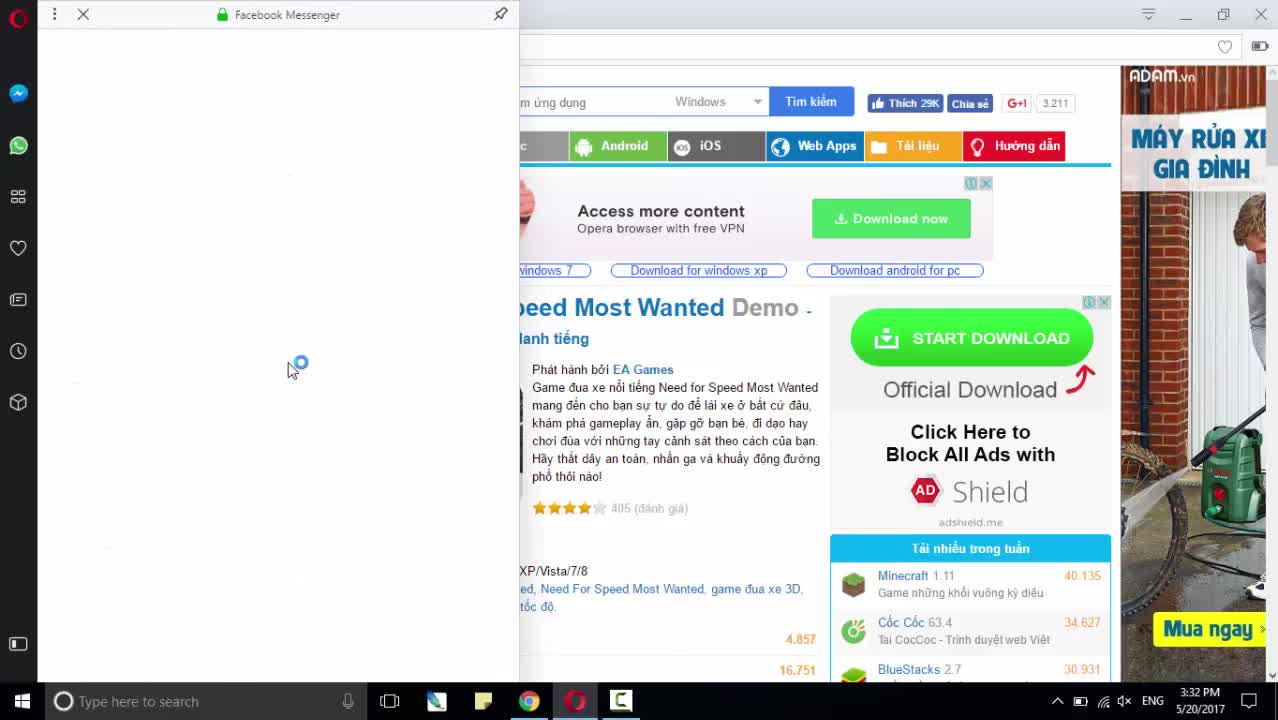
Task: Open Facebook Messenger from Opera sidebar
Action: (18, 93)
